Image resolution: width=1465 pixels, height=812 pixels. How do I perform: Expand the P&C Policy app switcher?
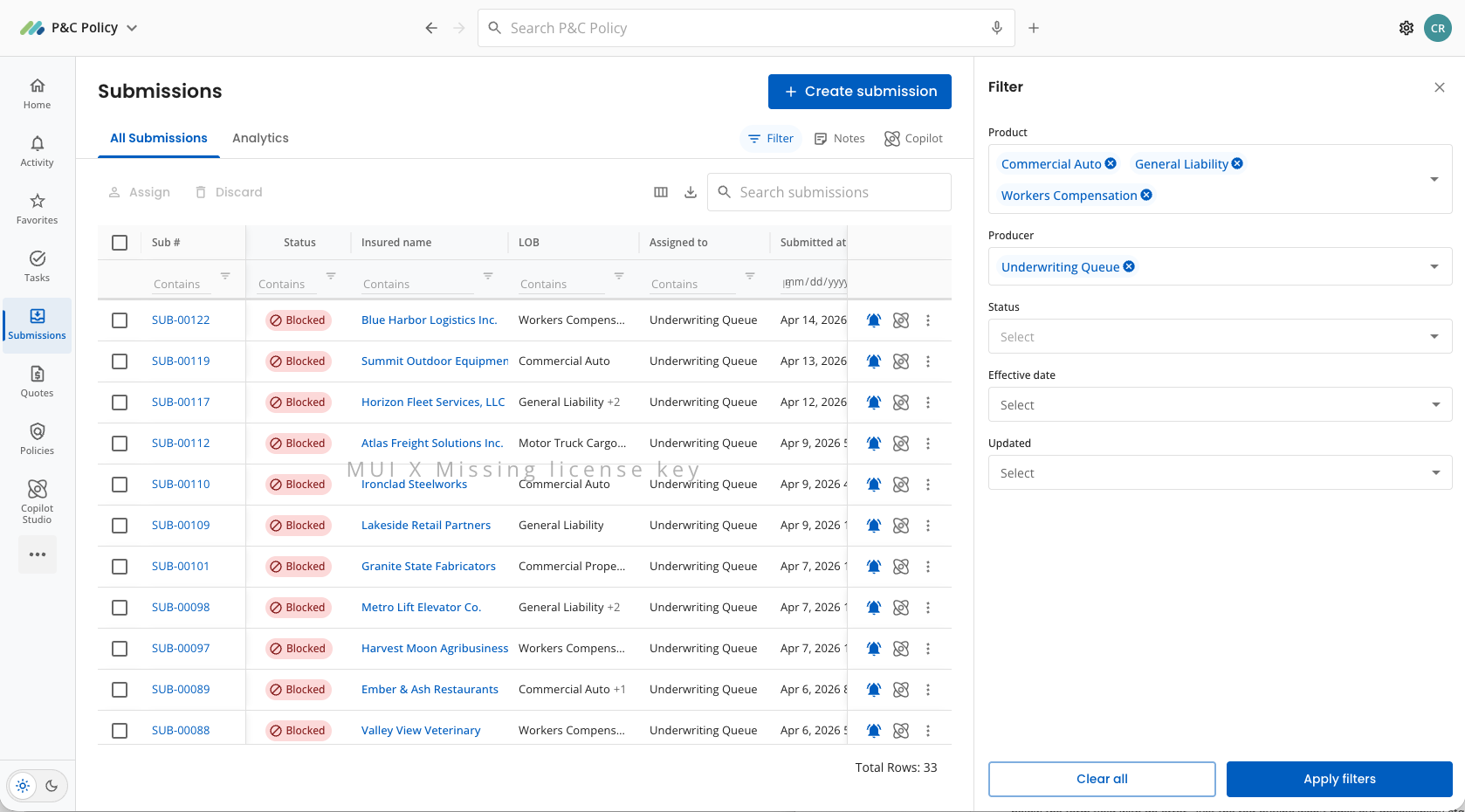[x=79, y=28]
